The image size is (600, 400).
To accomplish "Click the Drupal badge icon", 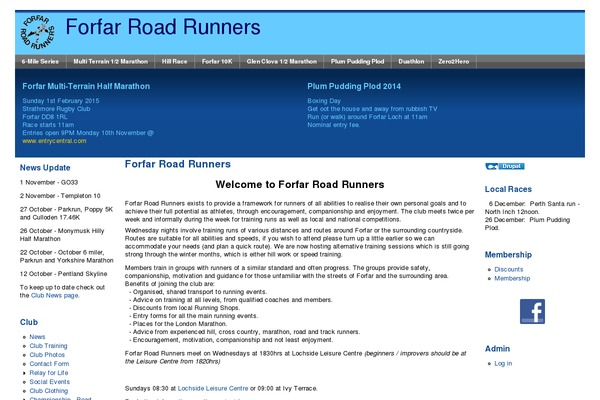I will [x=505, y=166].
